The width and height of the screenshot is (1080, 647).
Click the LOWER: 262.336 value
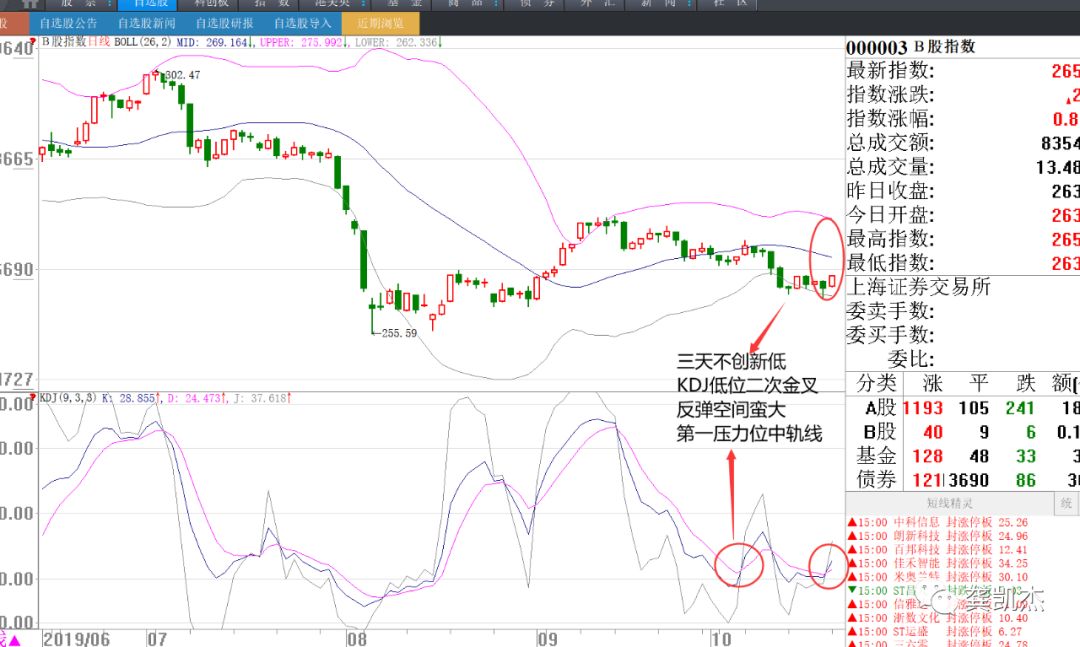coord(397,42)
